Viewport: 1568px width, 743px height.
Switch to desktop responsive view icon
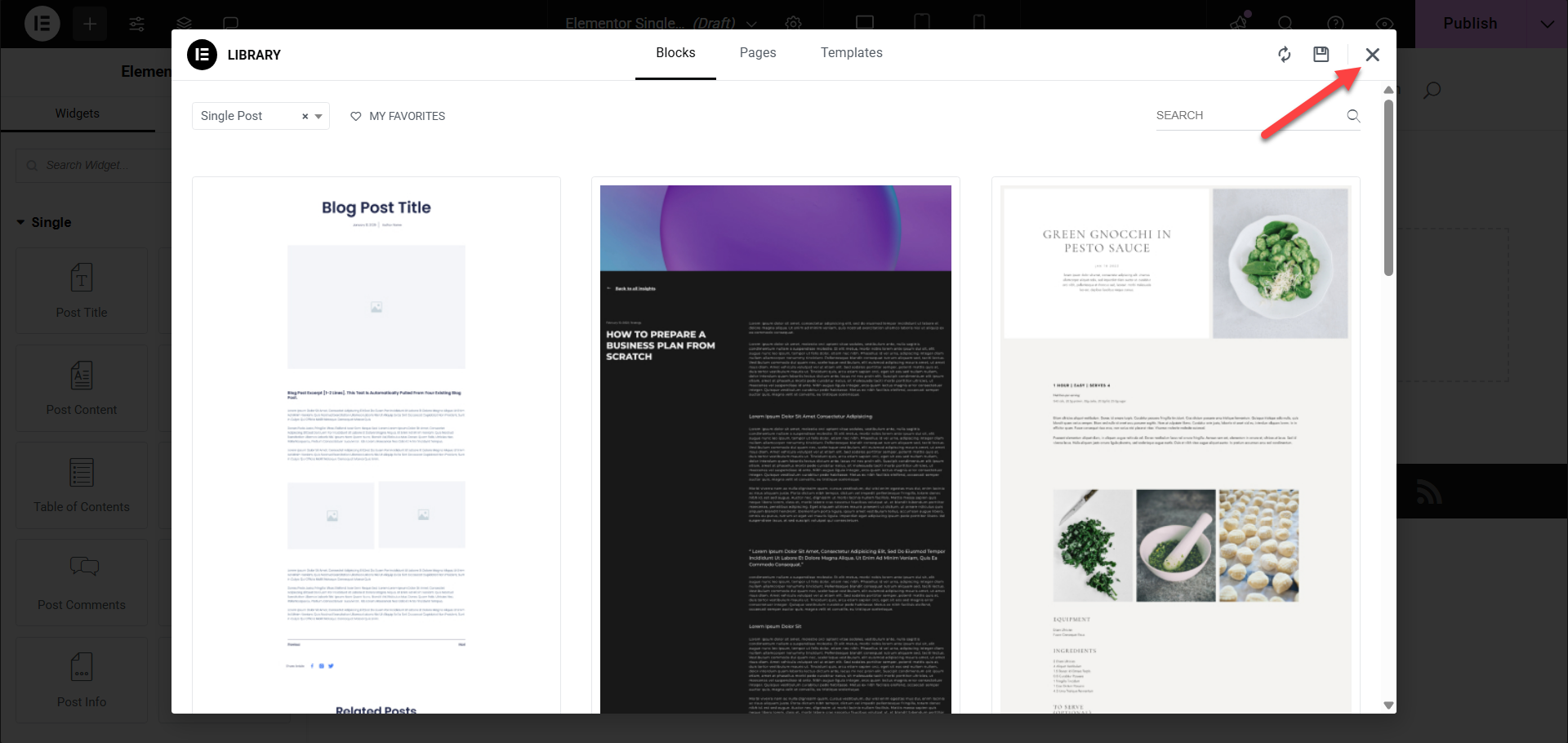coord(865,23)
